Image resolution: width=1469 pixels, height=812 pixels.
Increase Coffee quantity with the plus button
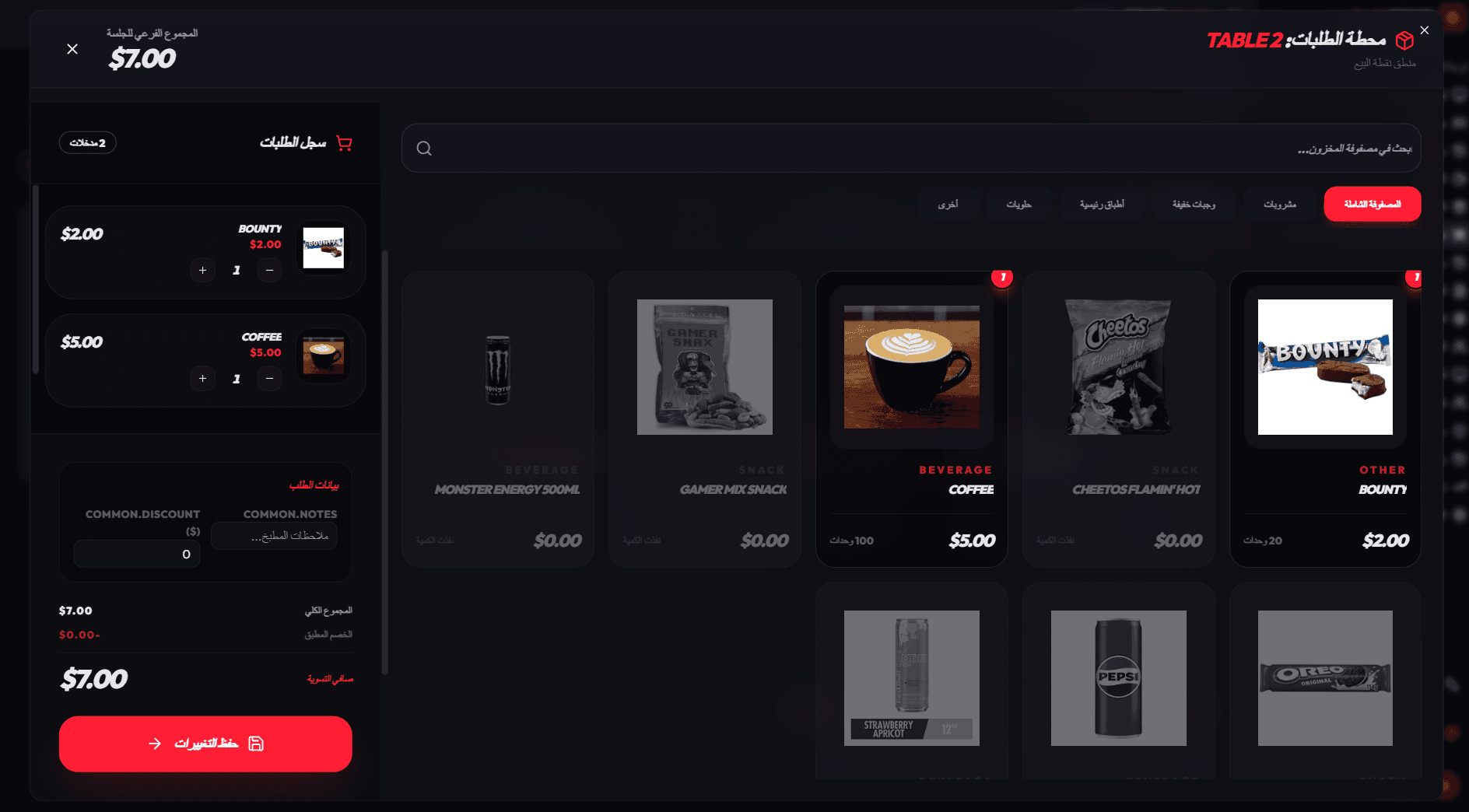[x=202, y=378]
